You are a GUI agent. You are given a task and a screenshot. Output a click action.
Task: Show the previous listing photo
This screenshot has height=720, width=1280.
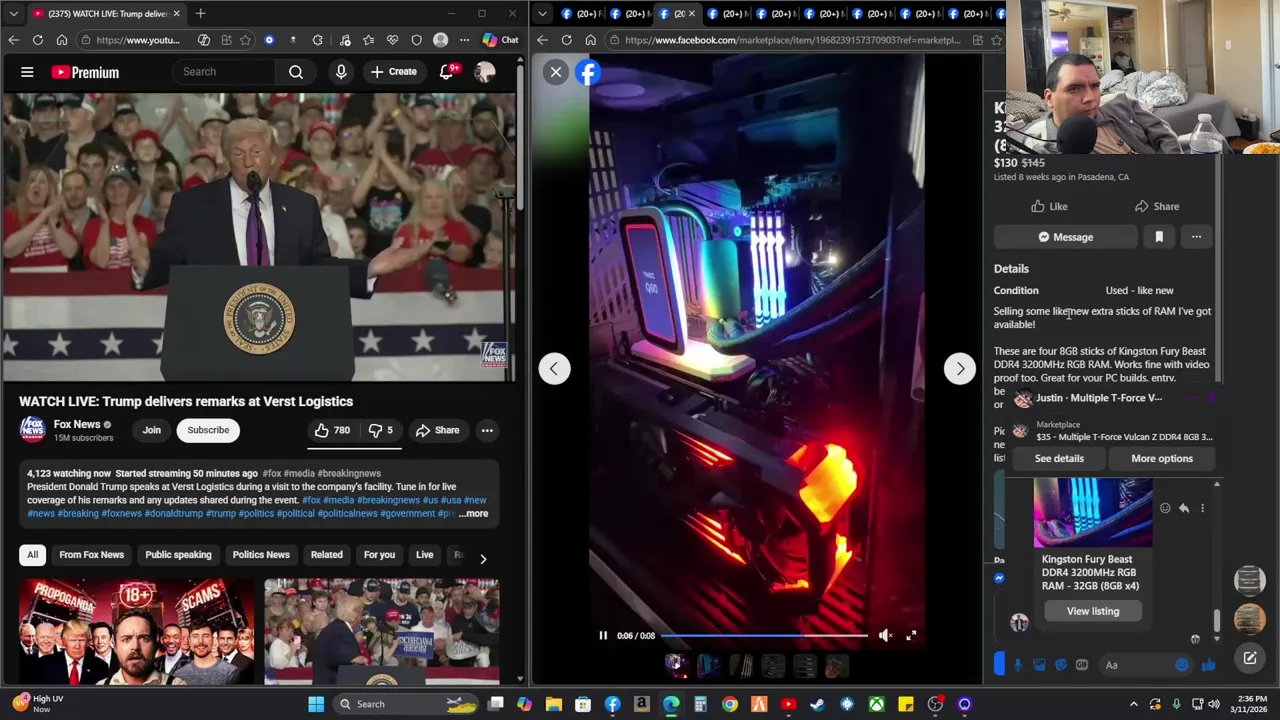pyautogui.click(x=554, y=368)
